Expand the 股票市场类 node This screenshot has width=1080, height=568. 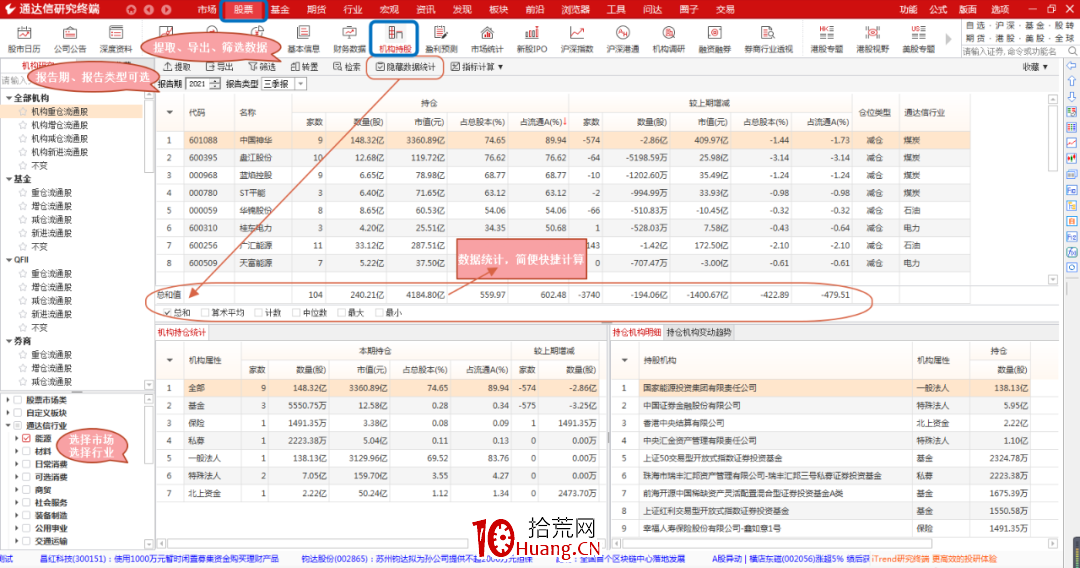tap(8, 399)
